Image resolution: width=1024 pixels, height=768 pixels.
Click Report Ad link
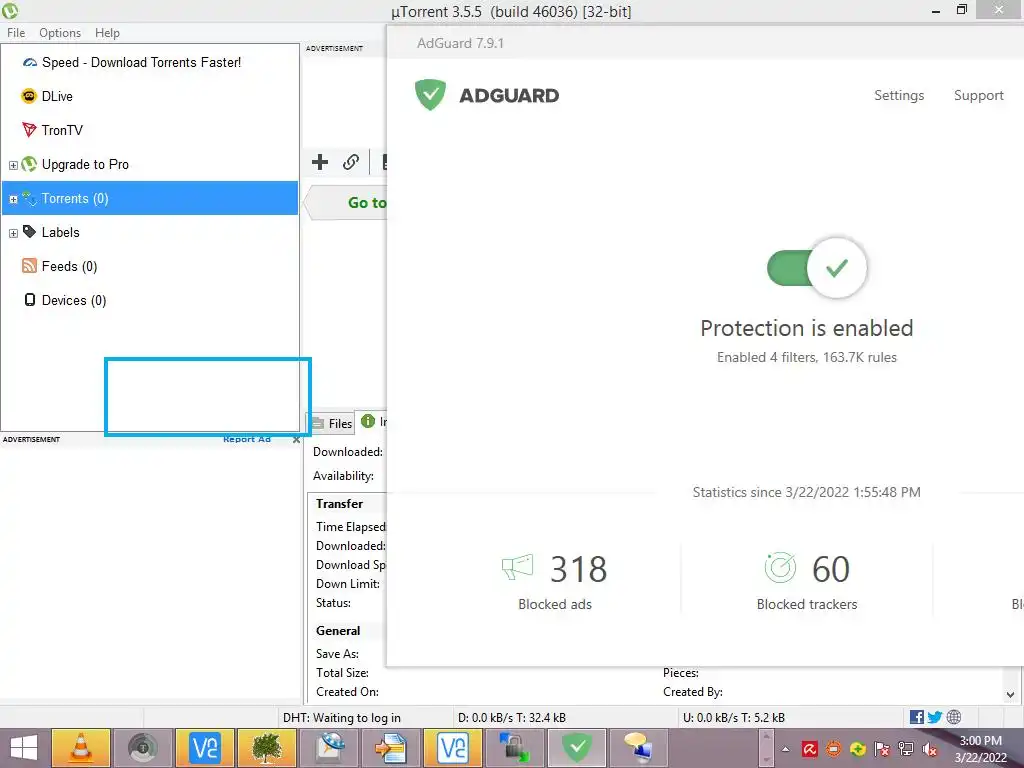click(247, 440)
